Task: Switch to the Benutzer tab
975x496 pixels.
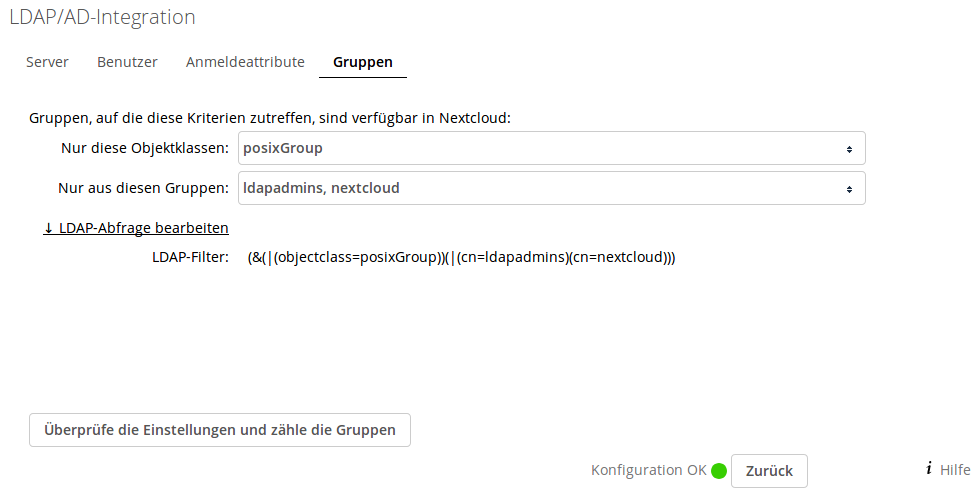Action: (x=127, y=62)
